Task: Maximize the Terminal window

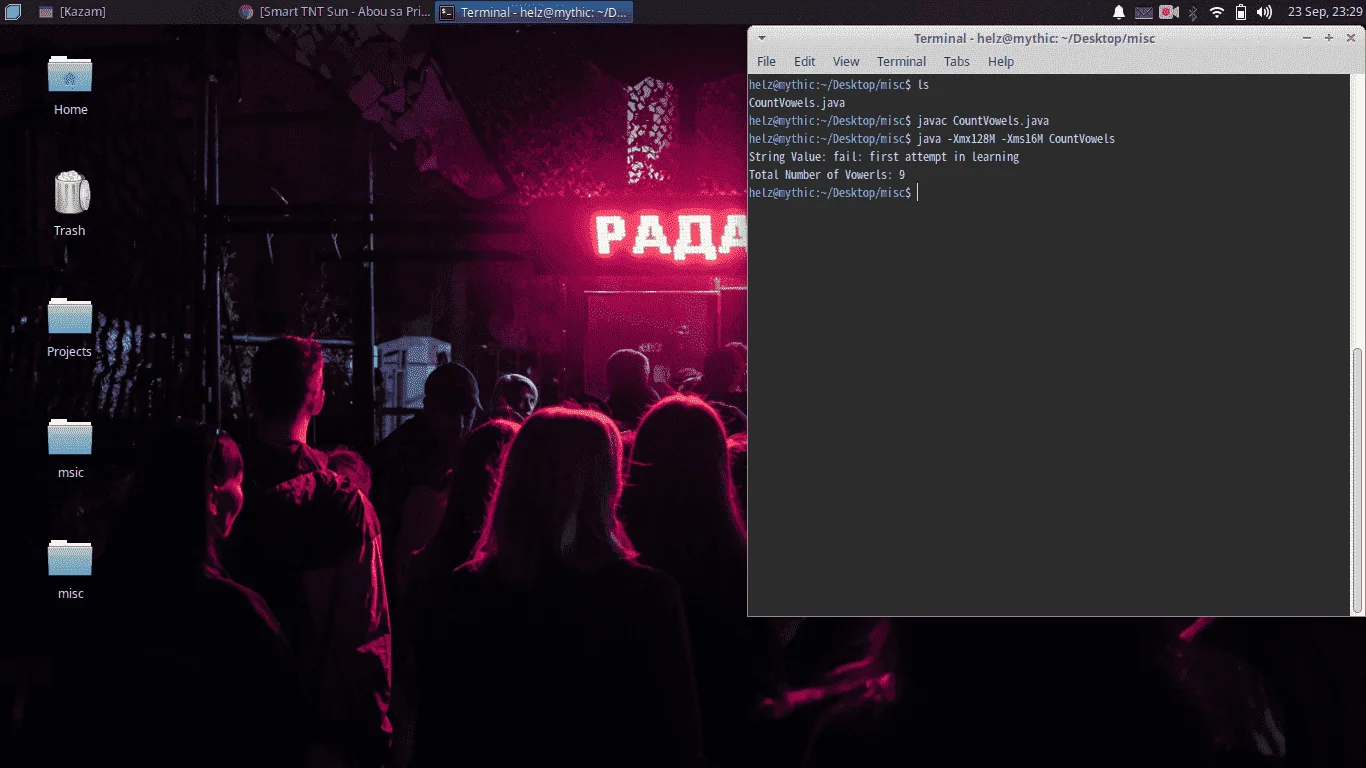Action: 1329,38
